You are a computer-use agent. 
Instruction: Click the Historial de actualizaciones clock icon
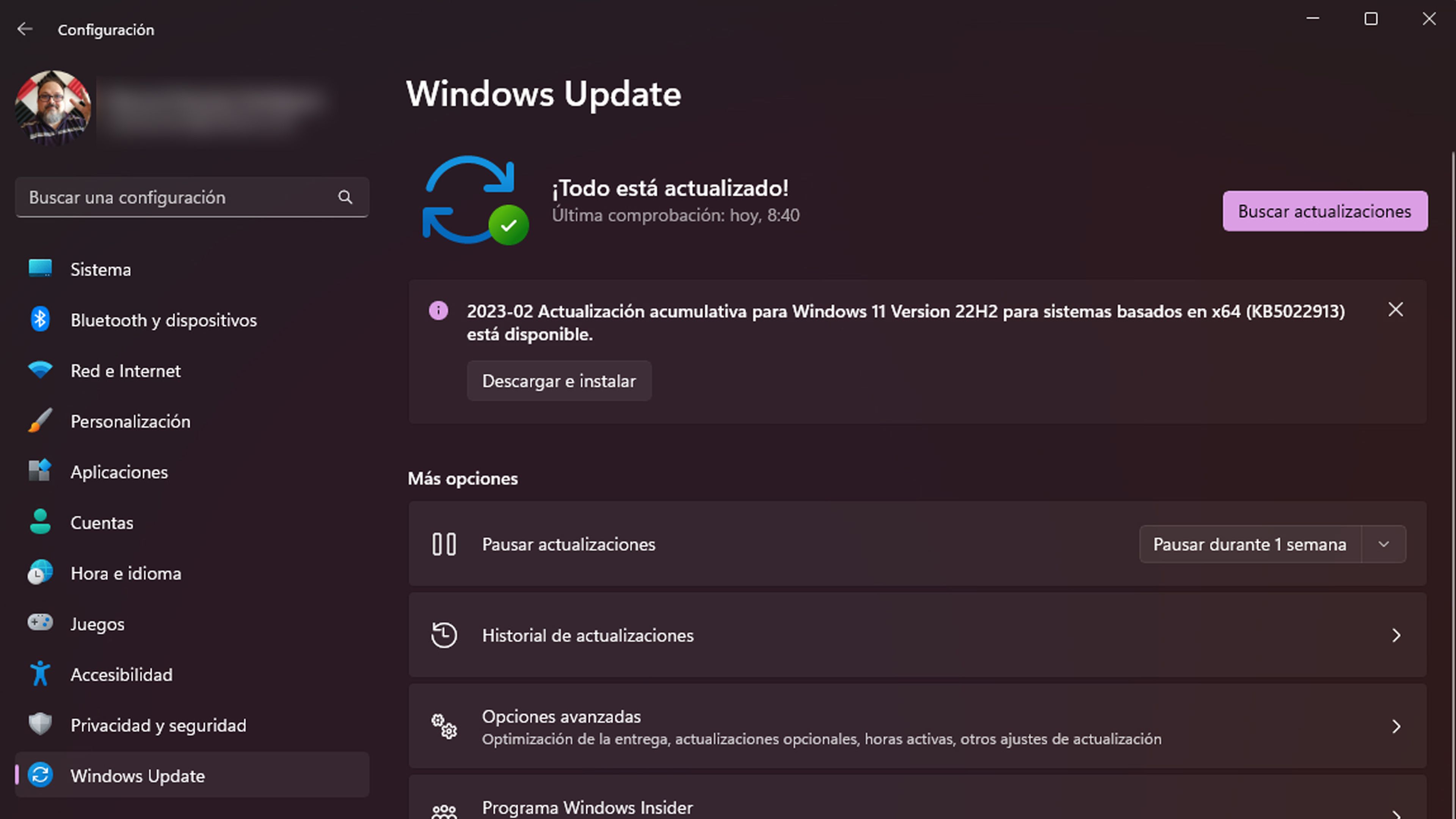point(444,635)
